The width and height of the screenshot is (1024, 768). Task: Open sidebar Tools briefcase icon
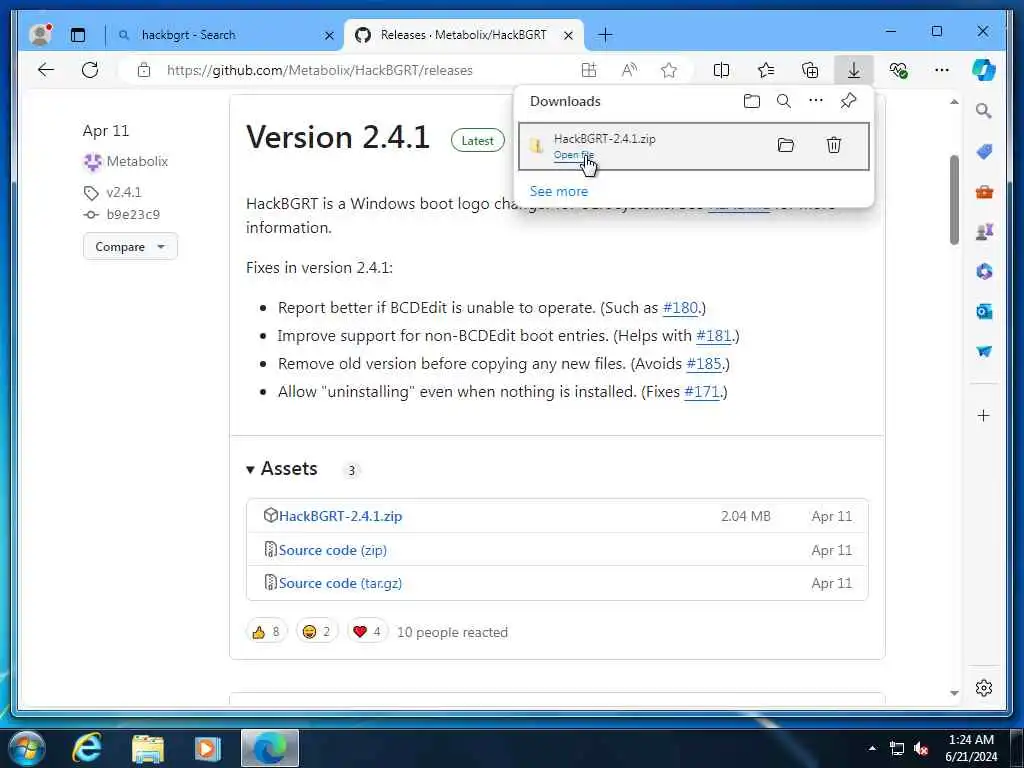984,192
